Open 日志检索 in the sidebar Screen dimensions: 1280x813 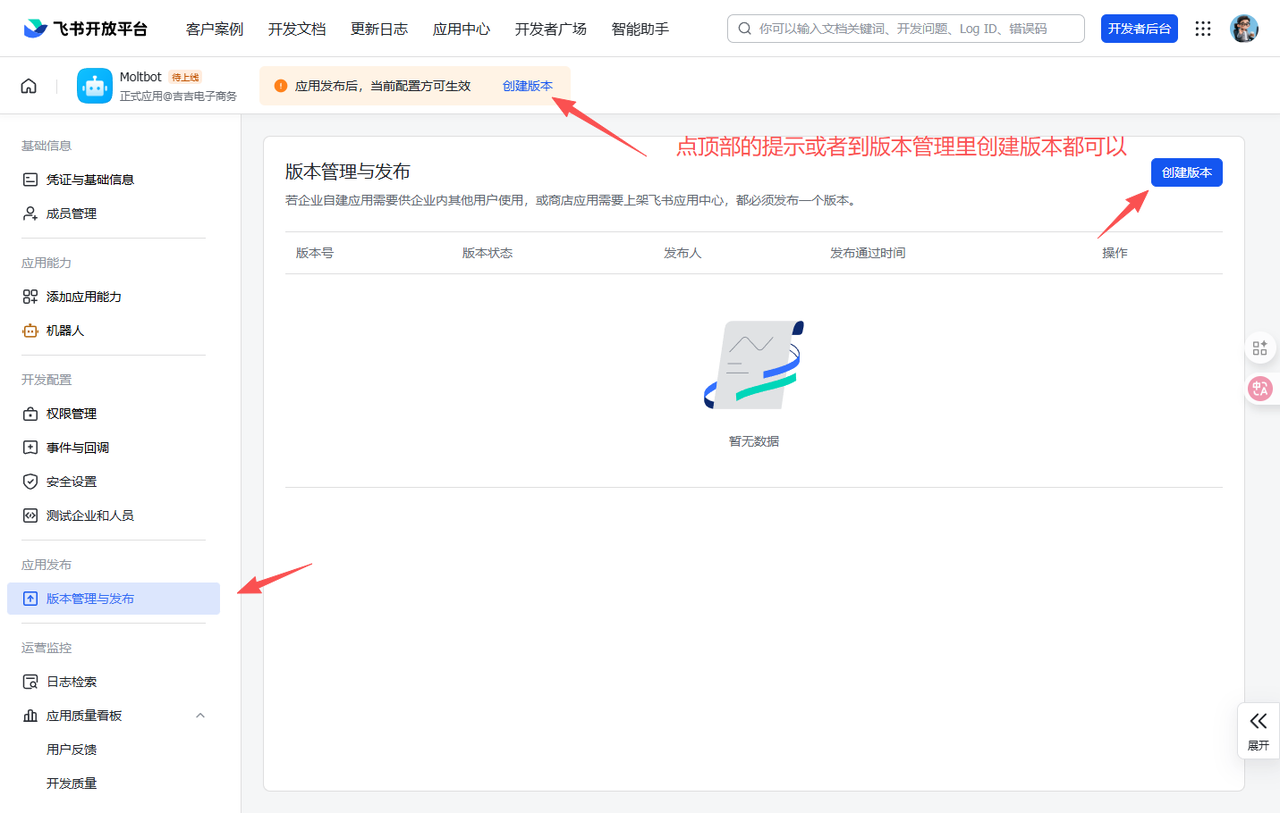pyautogui.click(x=71, y=681)
